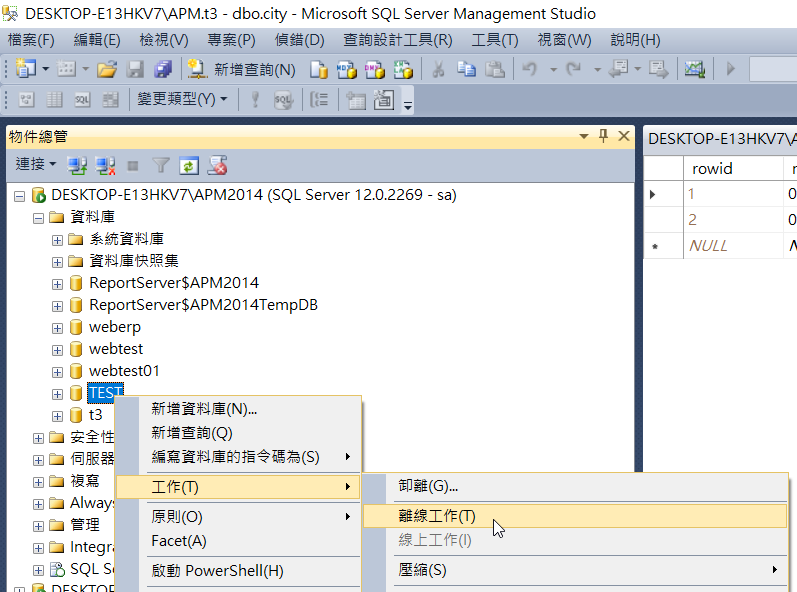Show the SQL pane icon
The image size is (797, 592).
point(82,99)
